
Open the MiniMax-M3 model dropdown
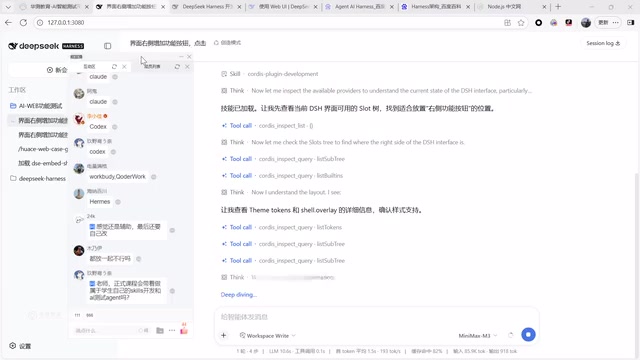[x=478, y=336]
